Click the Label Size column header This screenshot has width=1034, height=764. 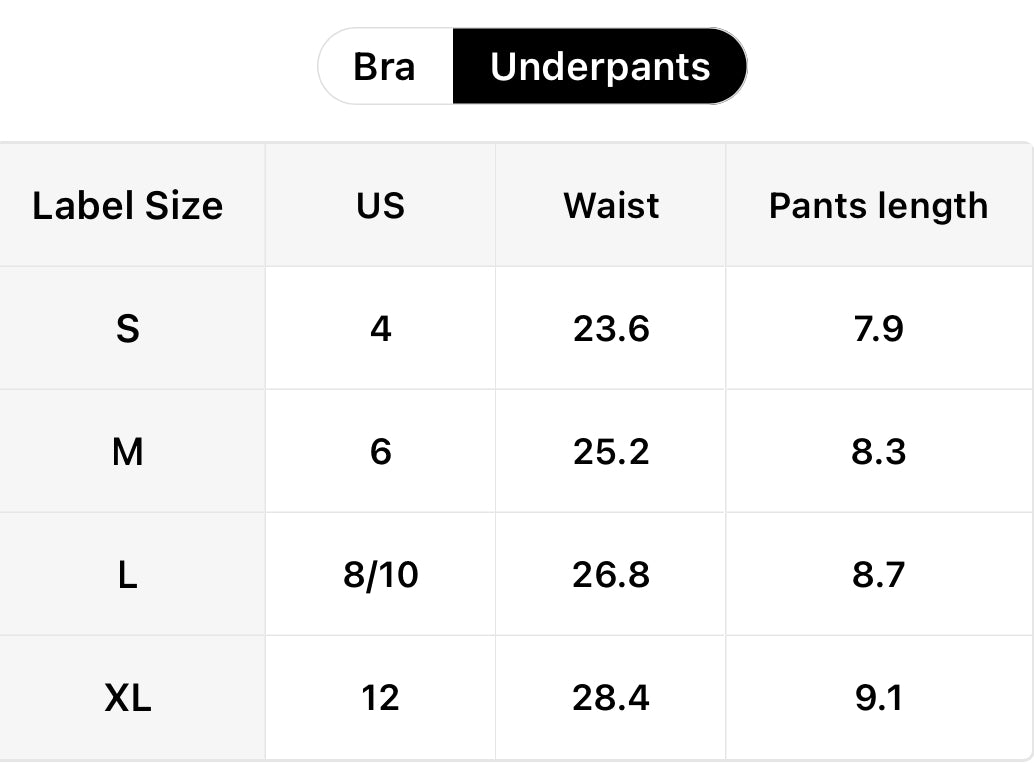click(128, 206)
